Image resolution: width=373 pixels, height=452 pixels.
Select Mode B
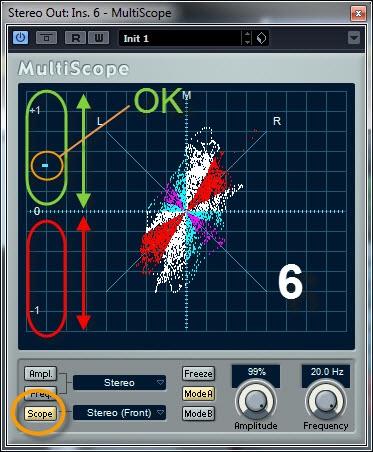(198, 414)
